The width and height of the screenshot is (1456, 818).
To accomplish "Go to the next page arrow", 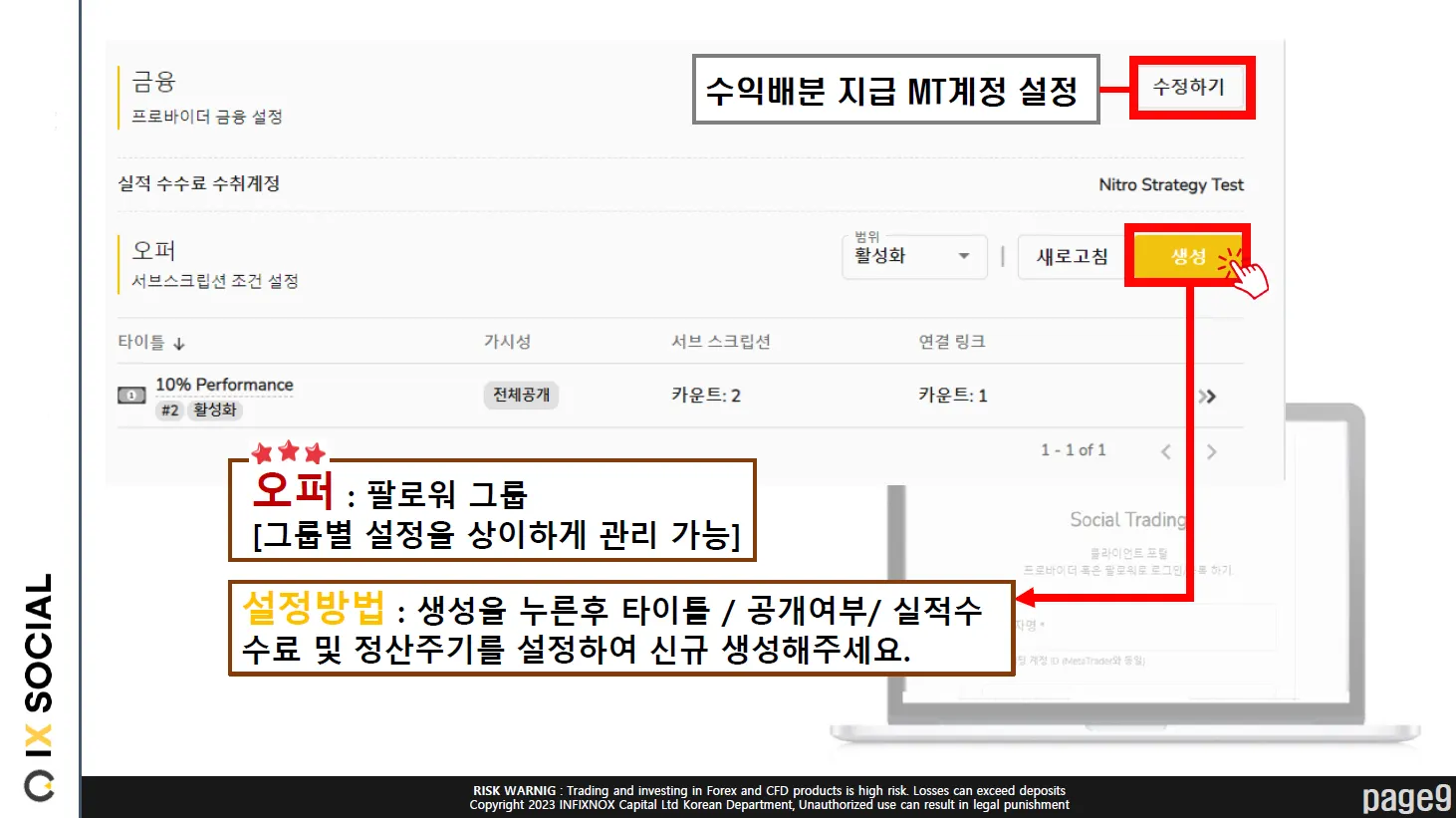I will click(x=1211, y=451).
